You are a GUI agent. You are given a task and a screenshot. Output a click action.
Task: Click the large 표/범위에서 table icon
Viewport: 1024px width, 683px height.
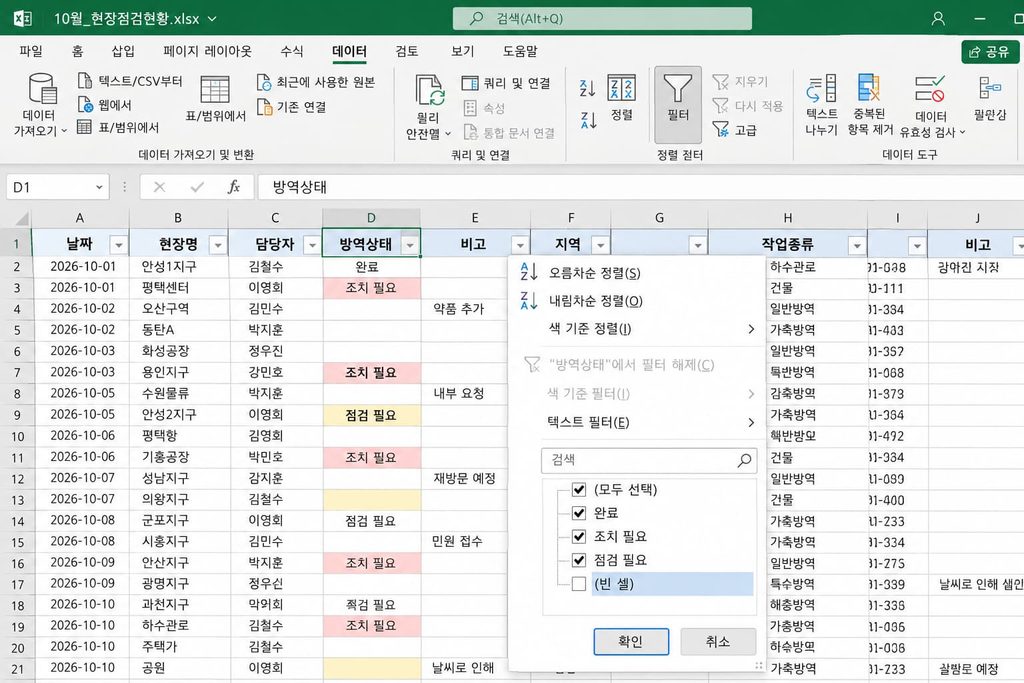(x=215, y=90)
